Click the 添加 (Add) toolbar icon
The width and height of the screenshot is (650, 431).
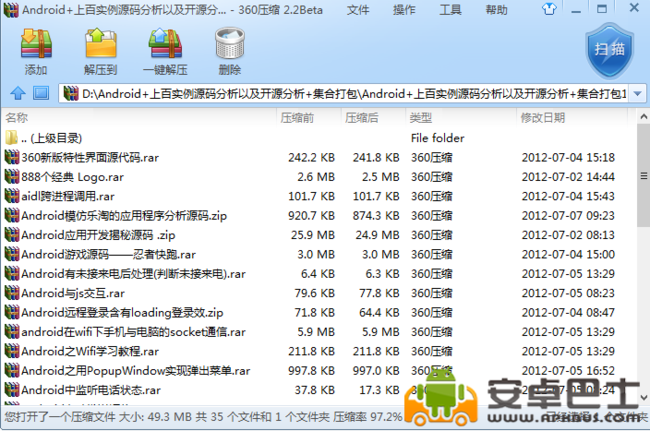tap(36, 43)
